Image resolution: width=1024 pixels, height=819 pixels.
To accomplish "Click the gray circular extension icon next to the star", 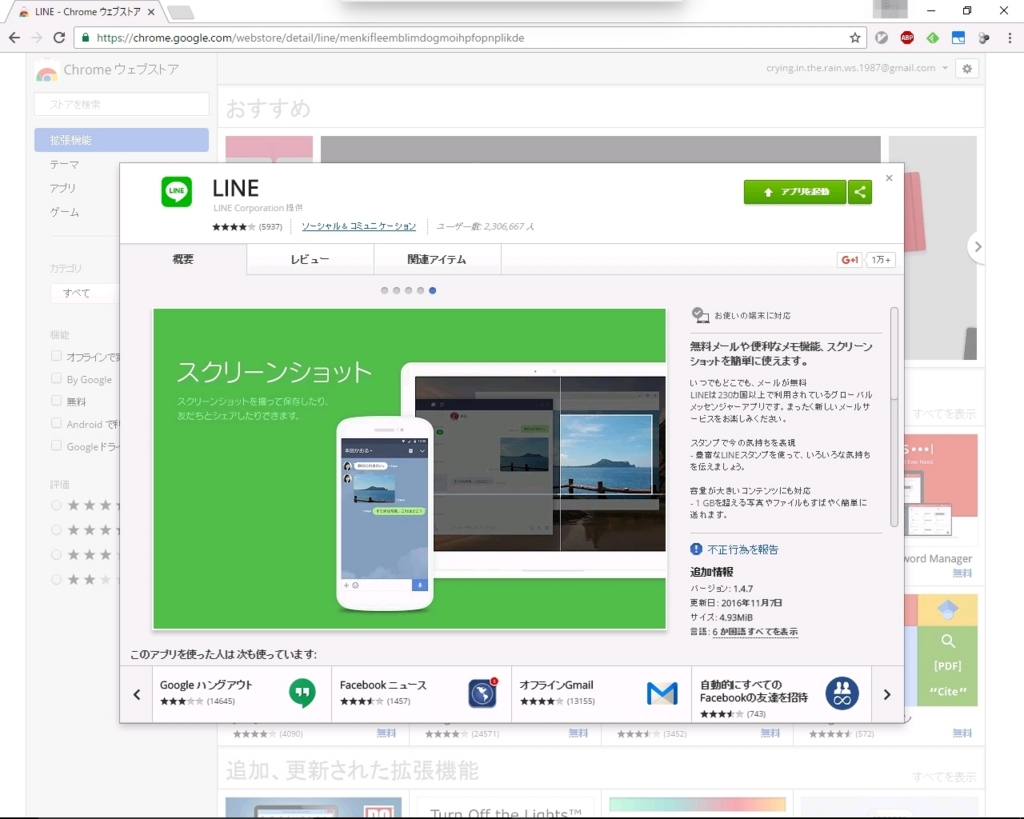I will (x=882, y=38).
